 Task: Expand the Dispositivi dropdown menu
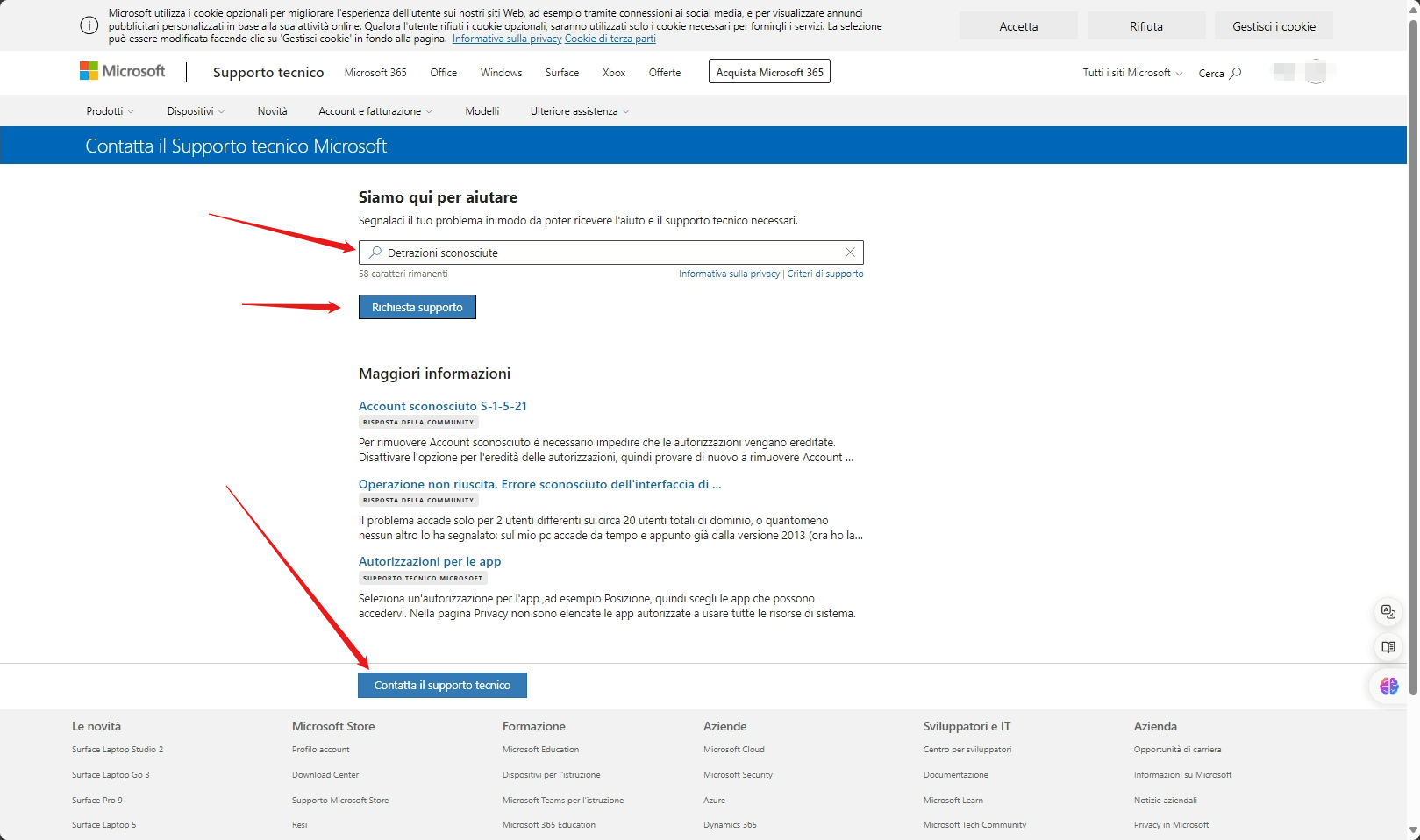[196, 111]
